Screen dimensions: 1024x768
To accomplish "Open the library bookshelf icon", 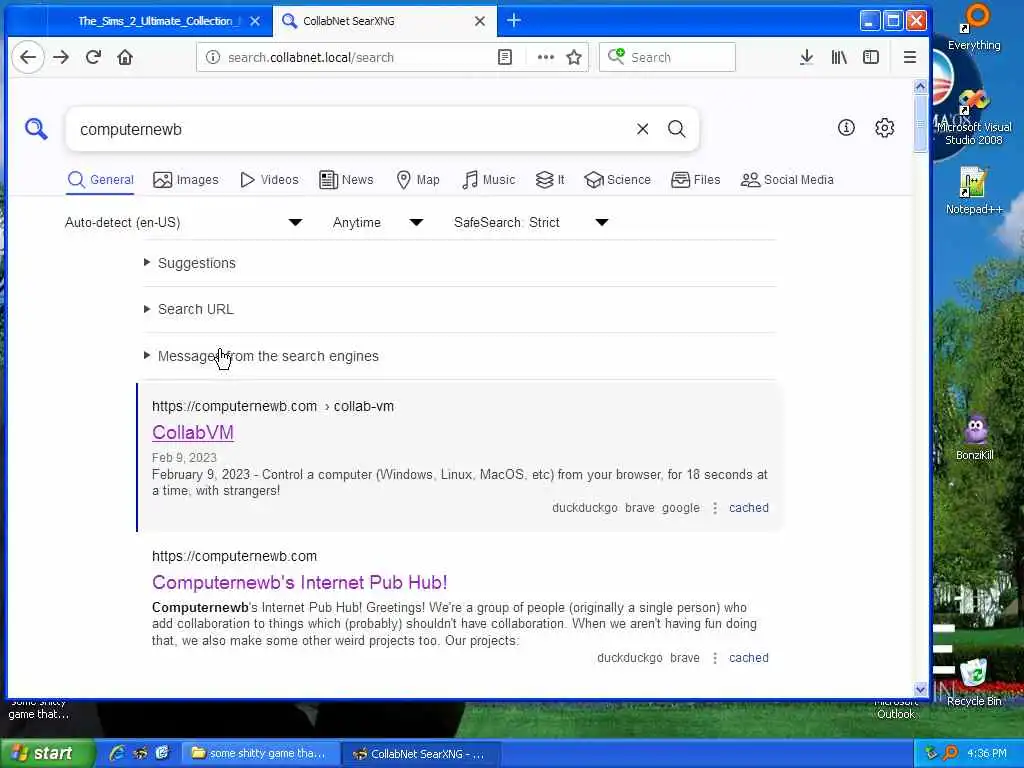I will (x=839, y=57).
